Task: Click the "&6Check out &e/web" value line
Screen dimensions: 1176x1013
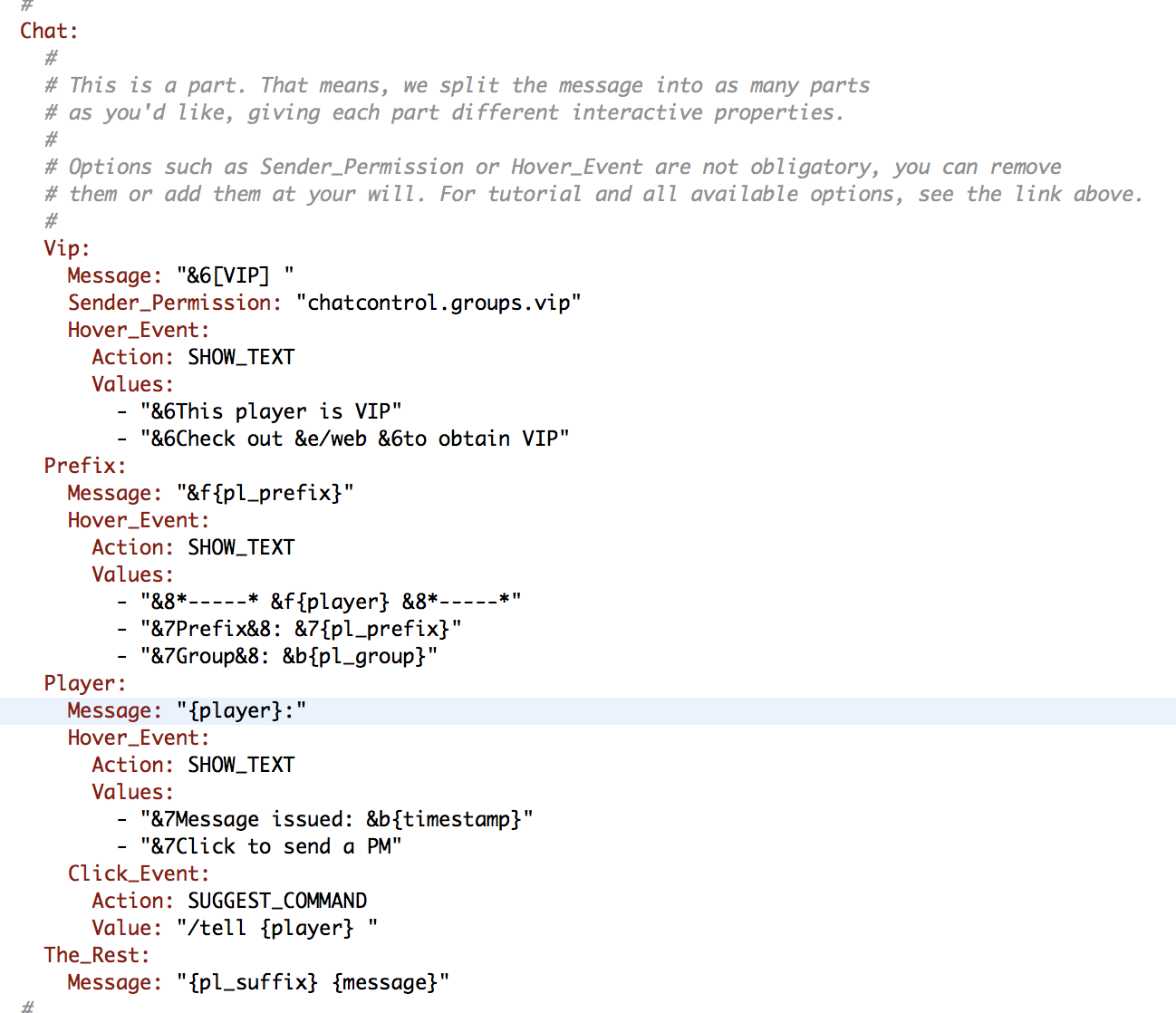Action: point(354,439)
